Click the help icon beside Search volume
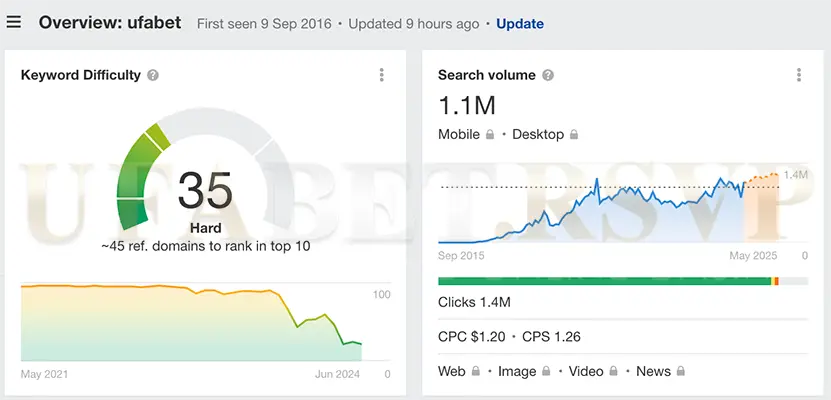 (x=548, y=75)
